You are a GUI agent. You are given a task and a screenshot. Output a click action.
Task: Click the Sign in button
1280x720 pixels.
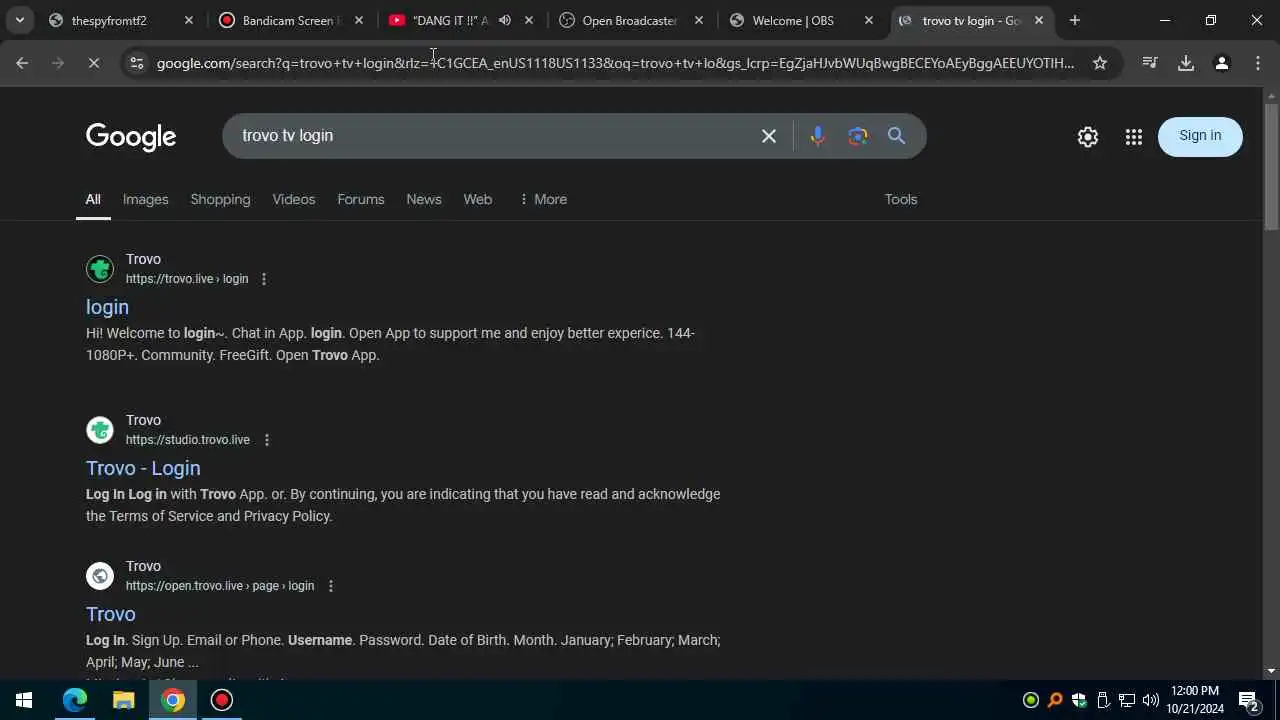(x=1200, y=136)
